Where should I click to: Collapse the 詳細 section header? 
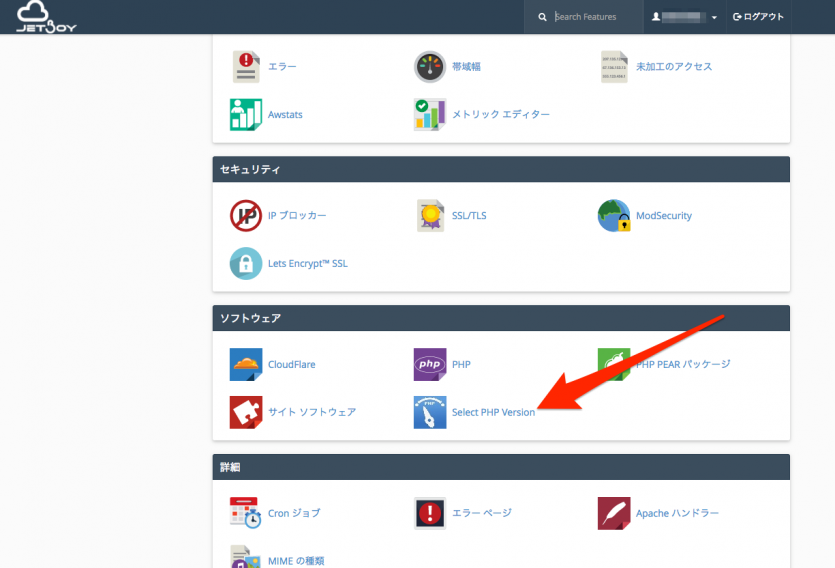point(501,467)
